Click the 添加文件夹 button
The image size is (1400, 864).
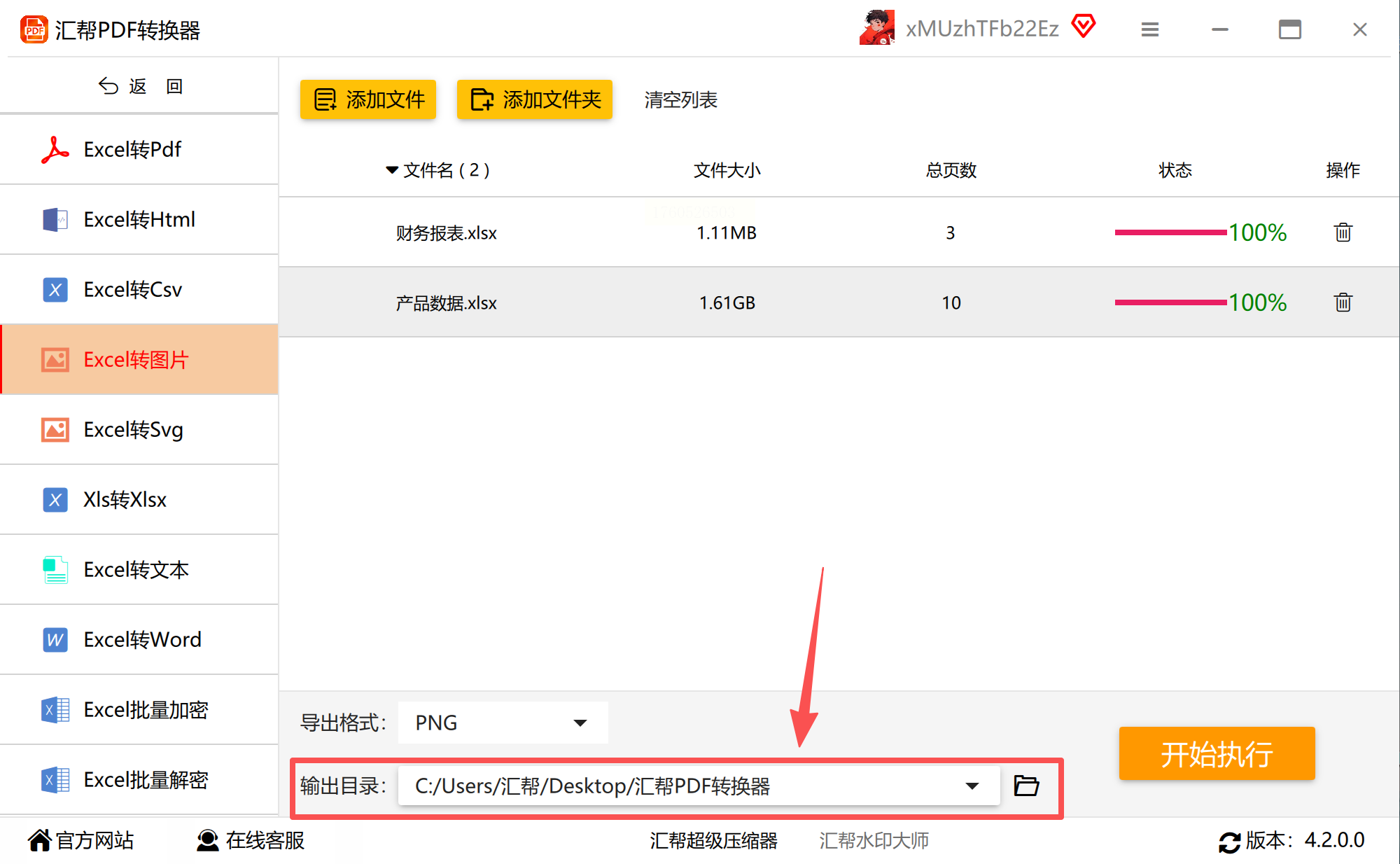(535, 99)
